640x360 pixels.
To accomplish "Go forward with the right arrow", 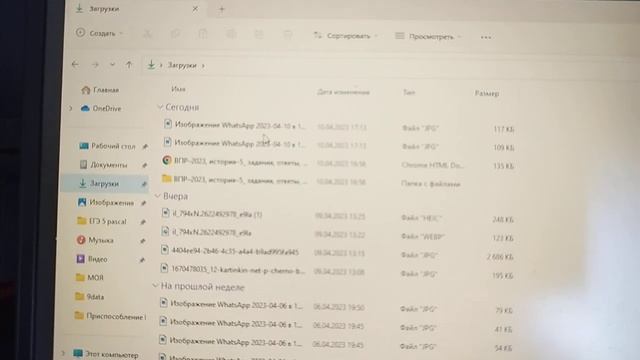I will pos(95,64).
